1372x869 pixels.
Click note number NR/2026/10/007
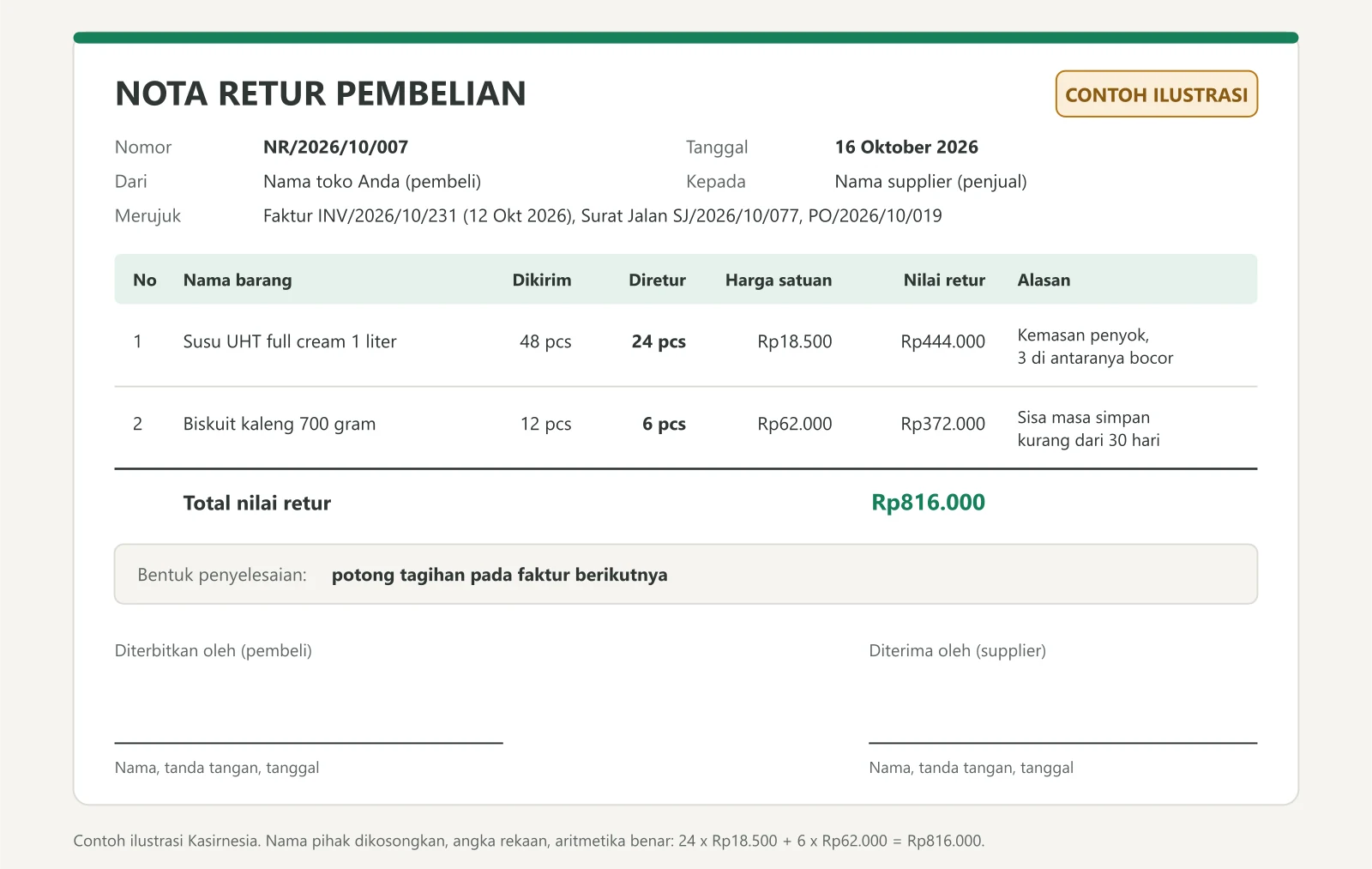tap(335, 147)
